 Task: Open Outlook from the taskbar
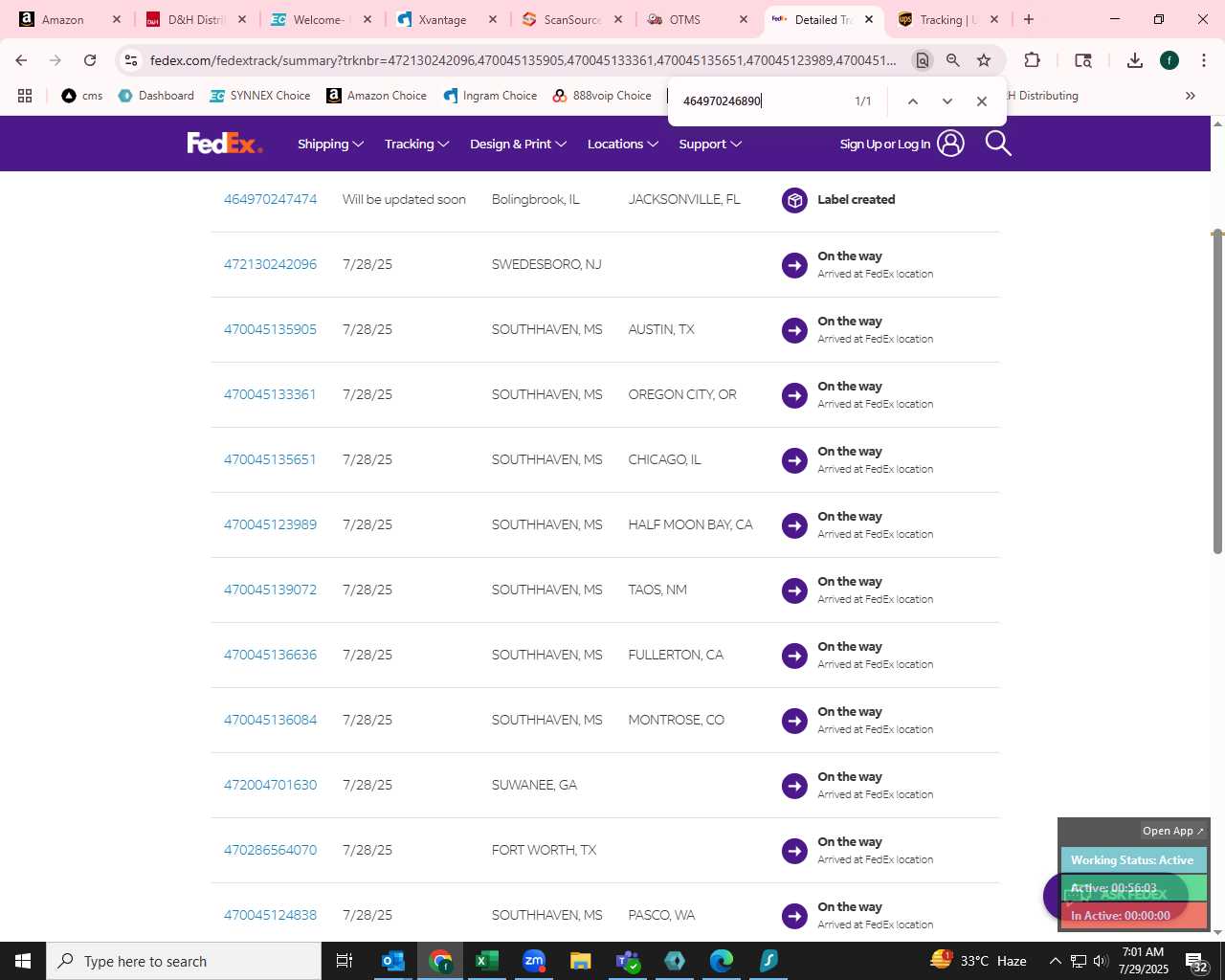[x=392, y=961]
